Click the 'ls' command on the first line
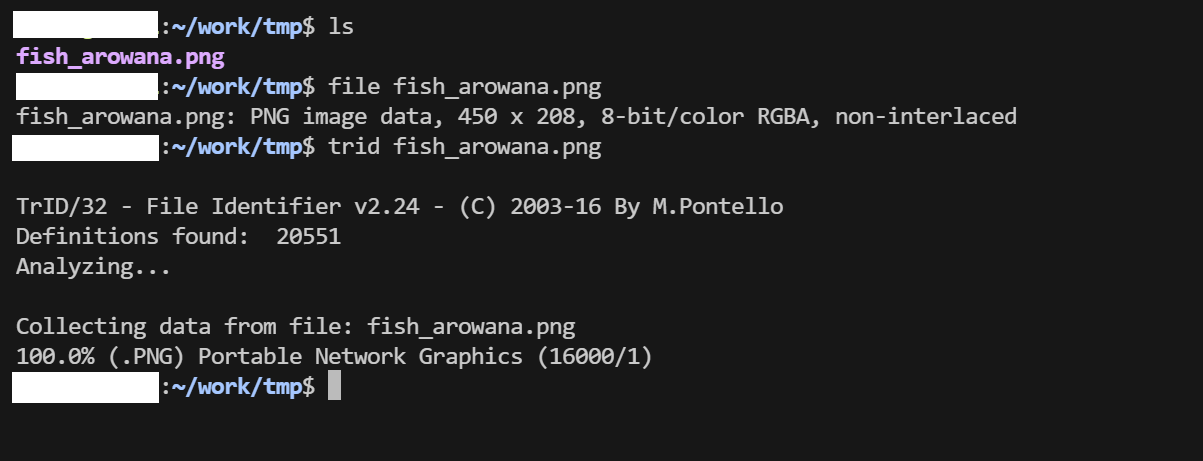Screen dimensions: 1203x461 pos(341,27)
